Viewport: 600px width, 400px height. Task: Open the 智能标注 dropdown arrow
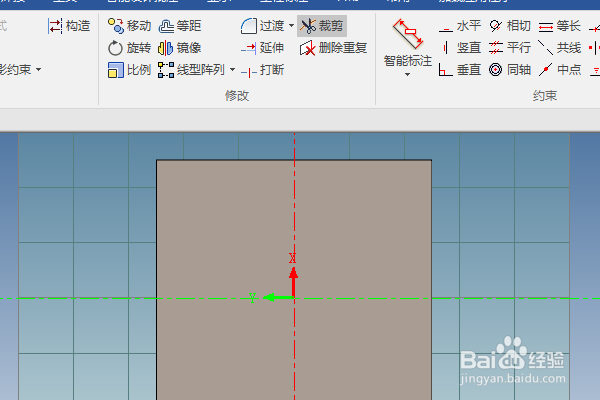408,74
